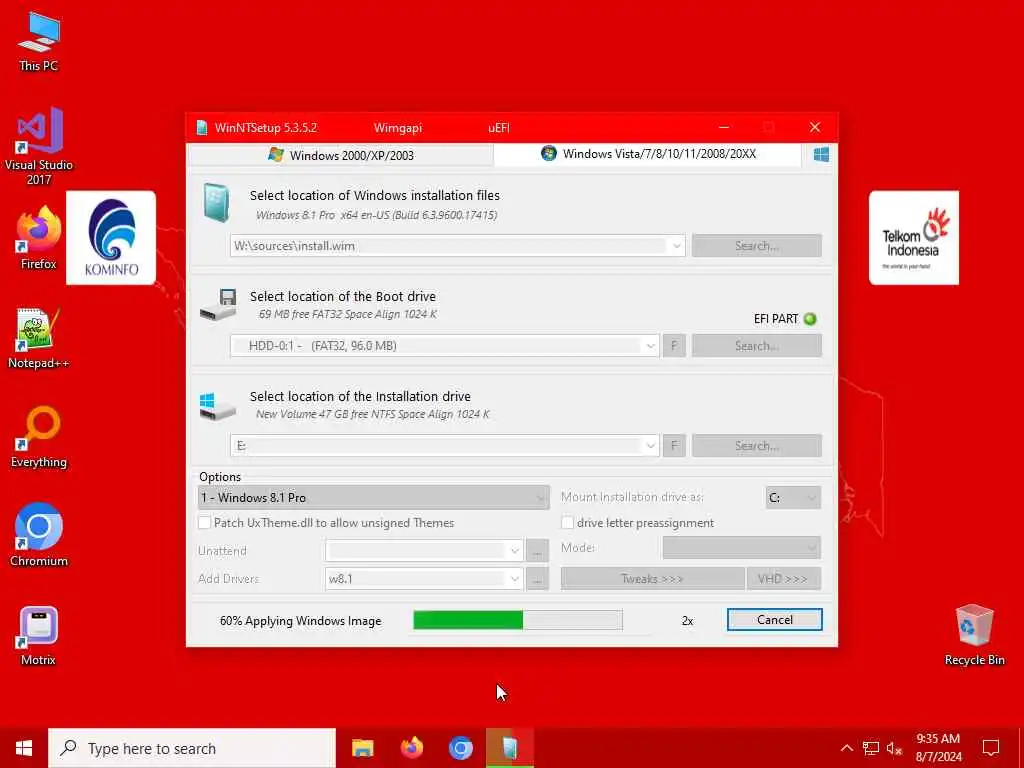Click the green progress bar
1024x768 pixels.
coord(518,620)
